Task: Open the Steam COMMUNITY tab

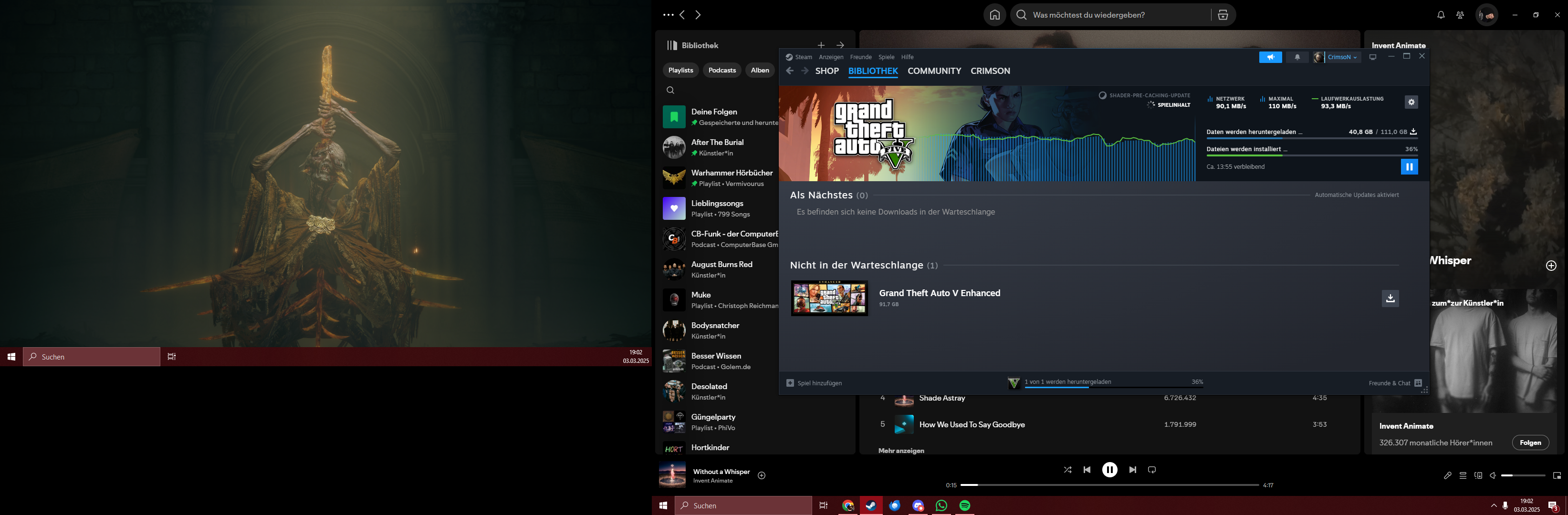Action: [x=934, y=71]
